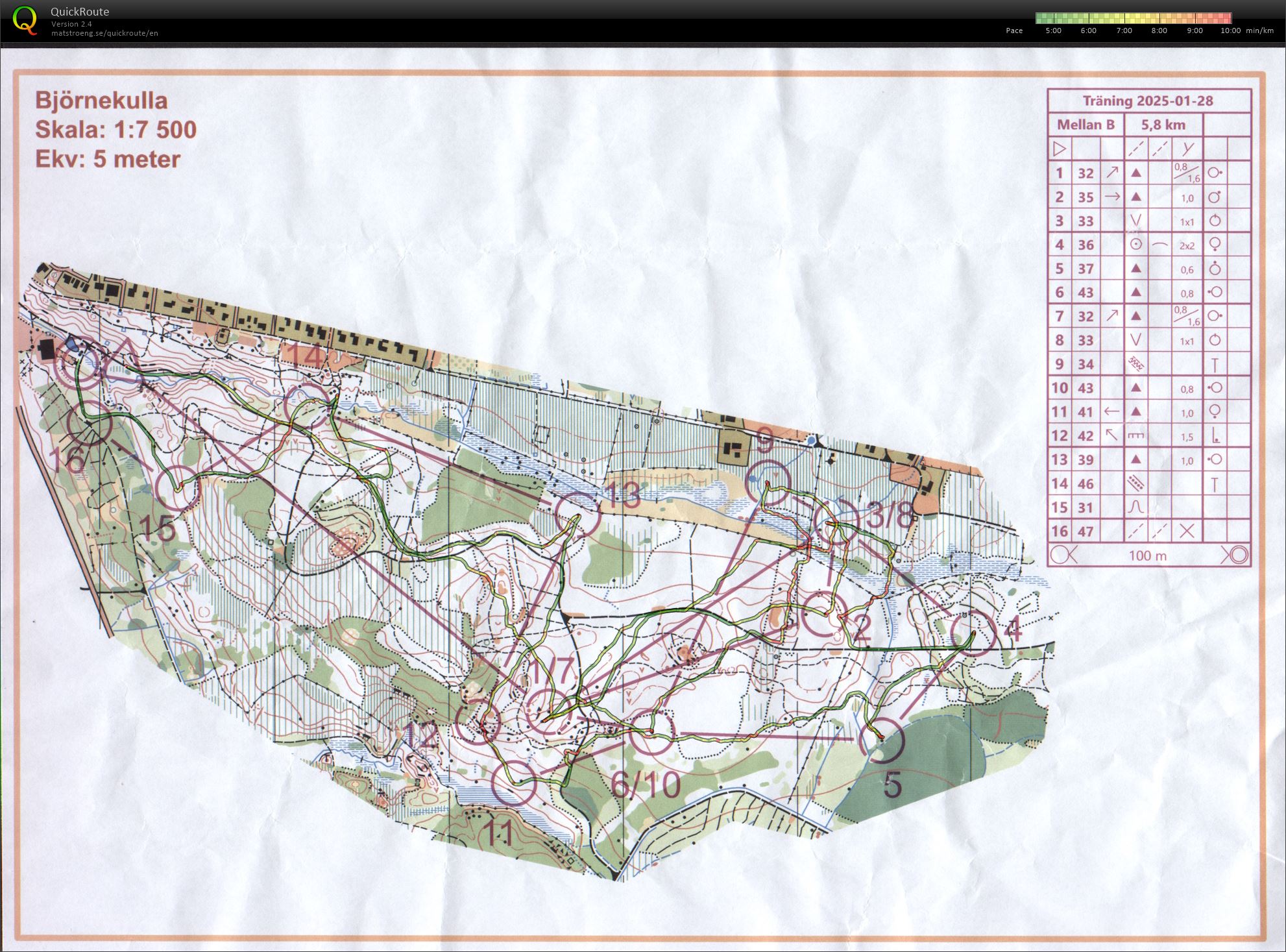Click control circle 15 on the map
This screenshot has height=952, width=1286.
(x=177, y=488)
